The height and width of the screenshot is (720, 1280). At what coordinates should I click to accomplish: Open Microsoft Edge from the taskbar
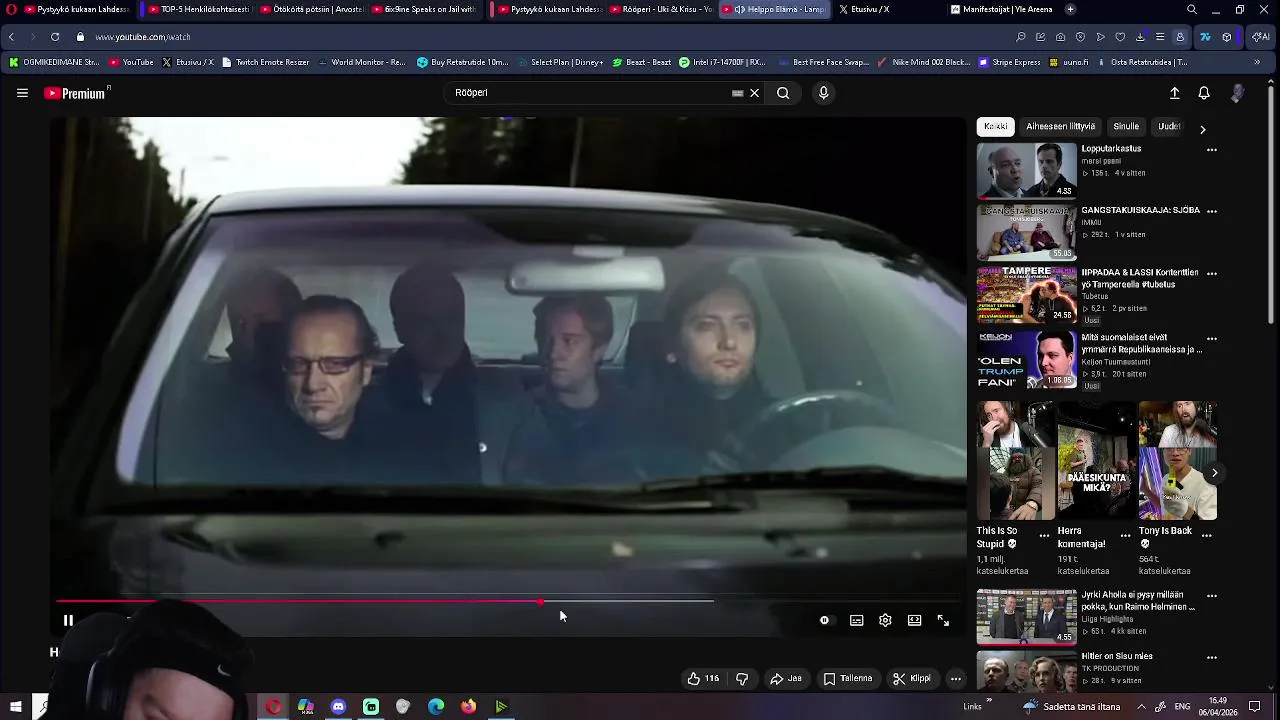tap(436, 707)
